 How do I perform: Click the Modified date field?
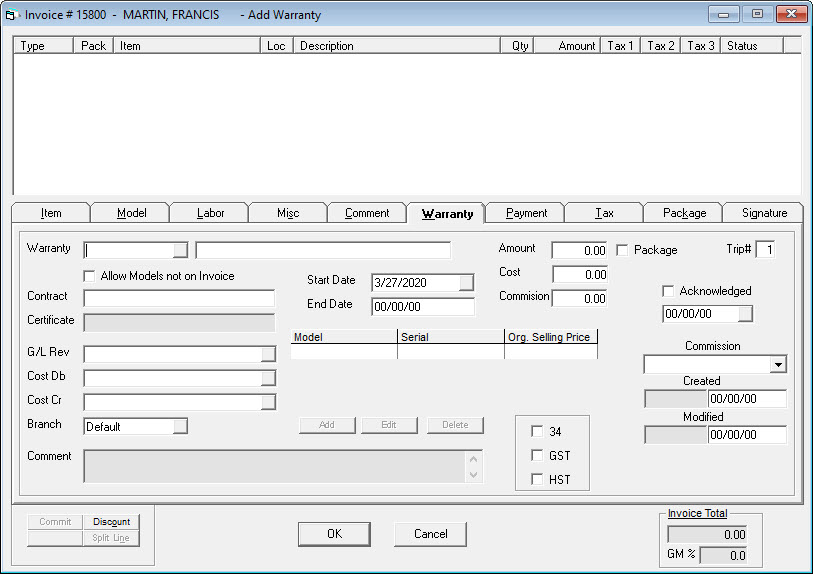click(747, 435)
